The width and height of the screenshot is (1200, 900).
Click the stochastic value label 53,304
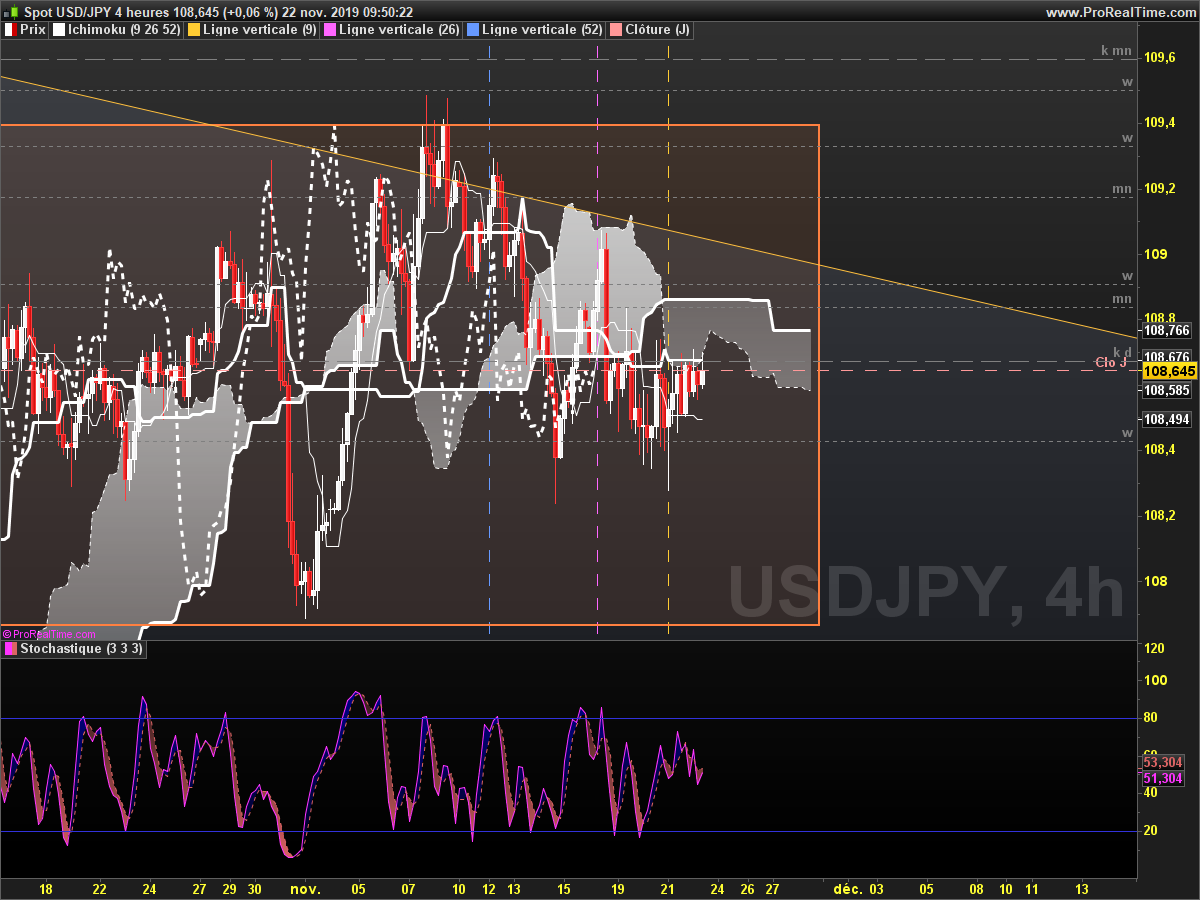[1163, 762]
